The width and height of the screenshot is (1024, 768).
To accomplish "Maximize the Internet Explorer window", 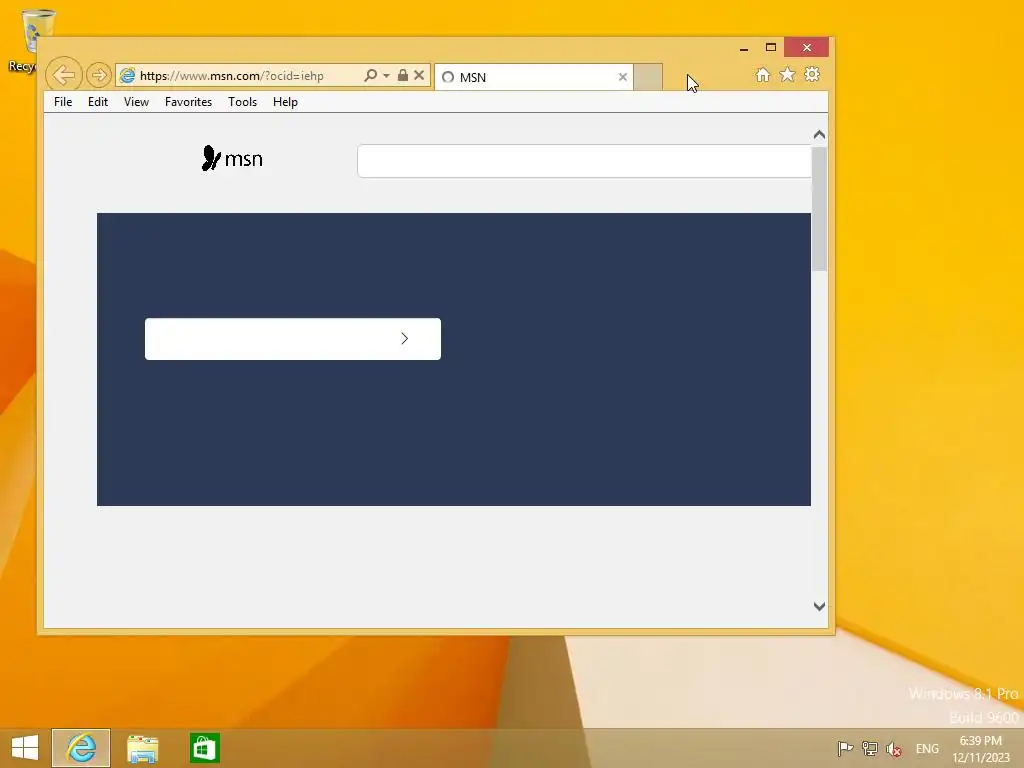I will click(771, 48).
